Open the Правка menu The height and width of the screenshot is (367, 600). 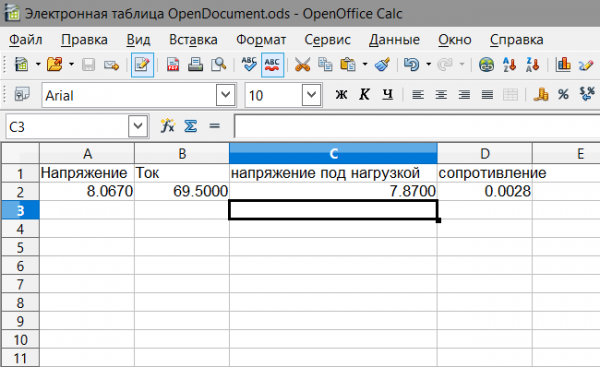[84, 40]
